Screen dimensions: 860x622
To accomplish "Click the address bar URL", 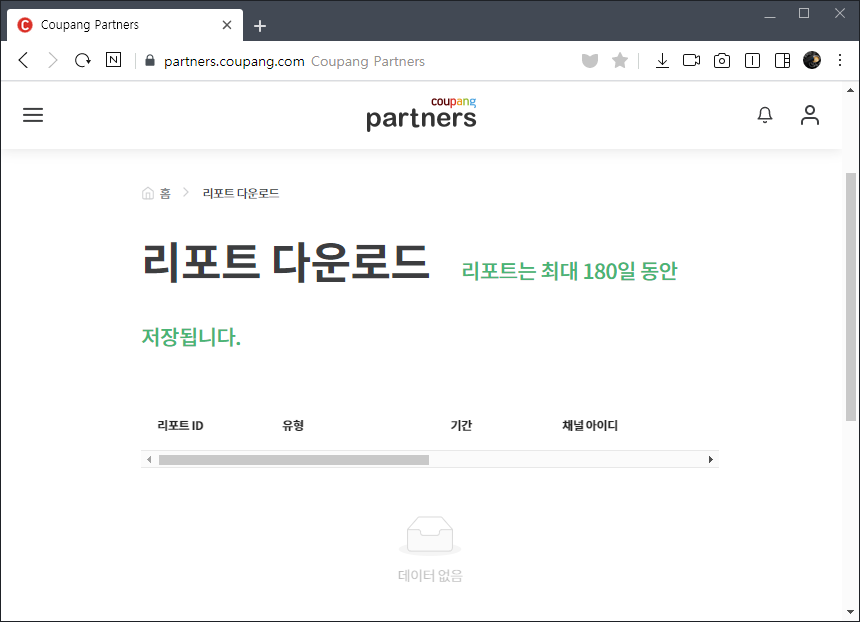I will (234, 61).
